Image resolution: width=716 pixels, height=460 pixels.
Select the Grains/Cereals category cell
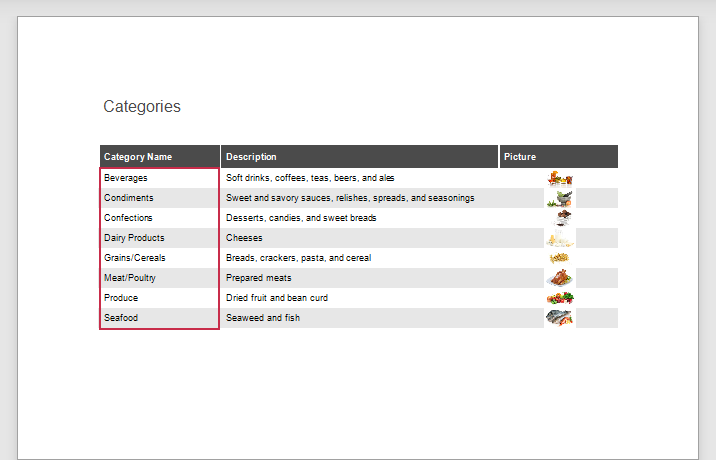click(159, 258)
